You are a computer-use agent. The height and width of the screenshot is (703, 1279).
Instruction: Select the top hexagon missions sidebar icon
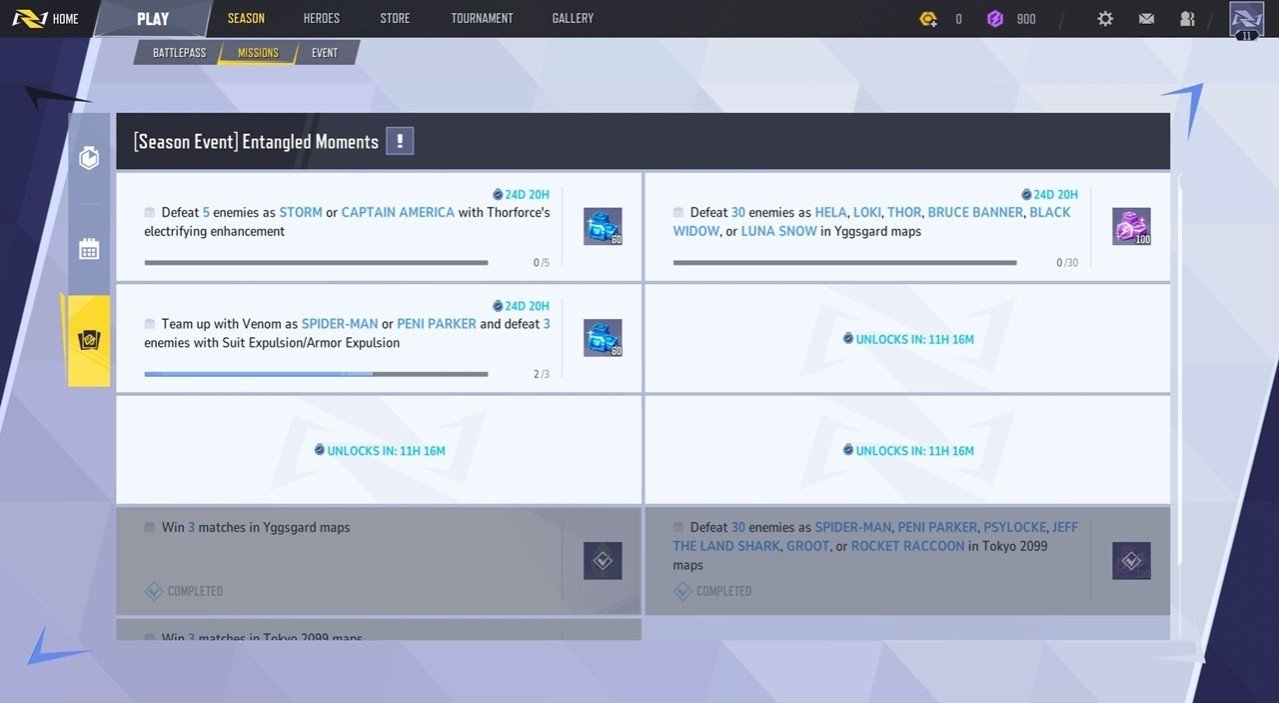[x=89, y=158]
